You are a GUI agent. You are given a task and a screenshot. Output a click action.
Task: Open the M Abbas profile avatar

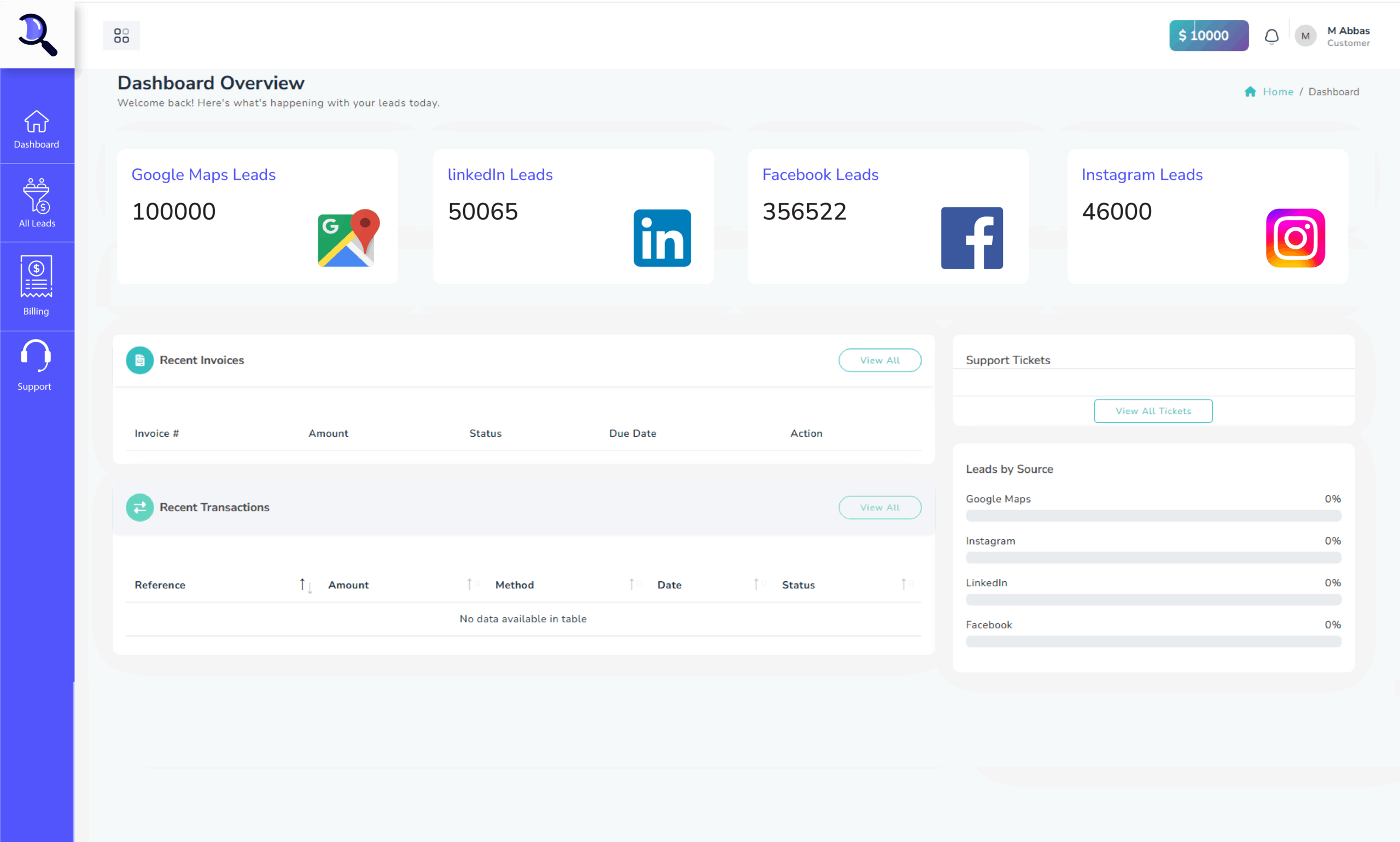click(1305, 36)
